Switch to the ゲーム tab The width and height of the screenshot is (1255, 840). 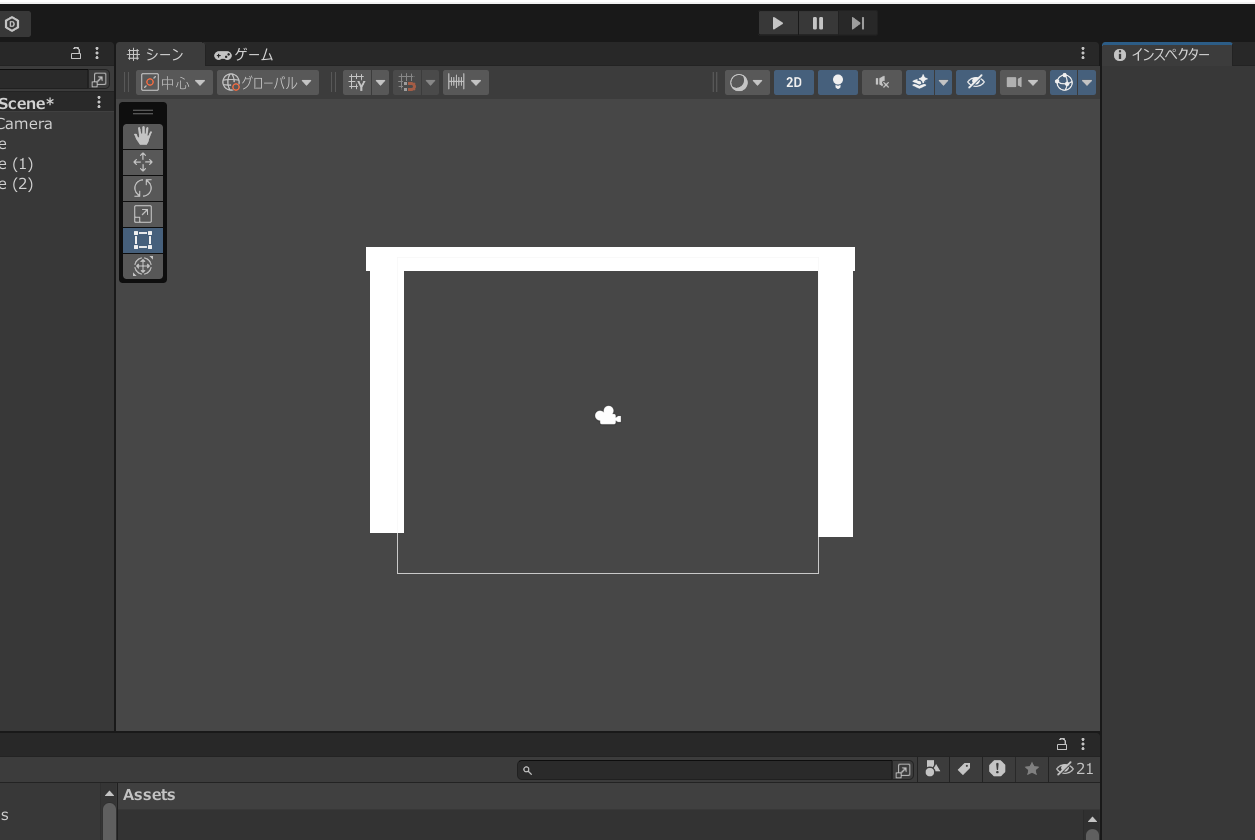(244, 55)
